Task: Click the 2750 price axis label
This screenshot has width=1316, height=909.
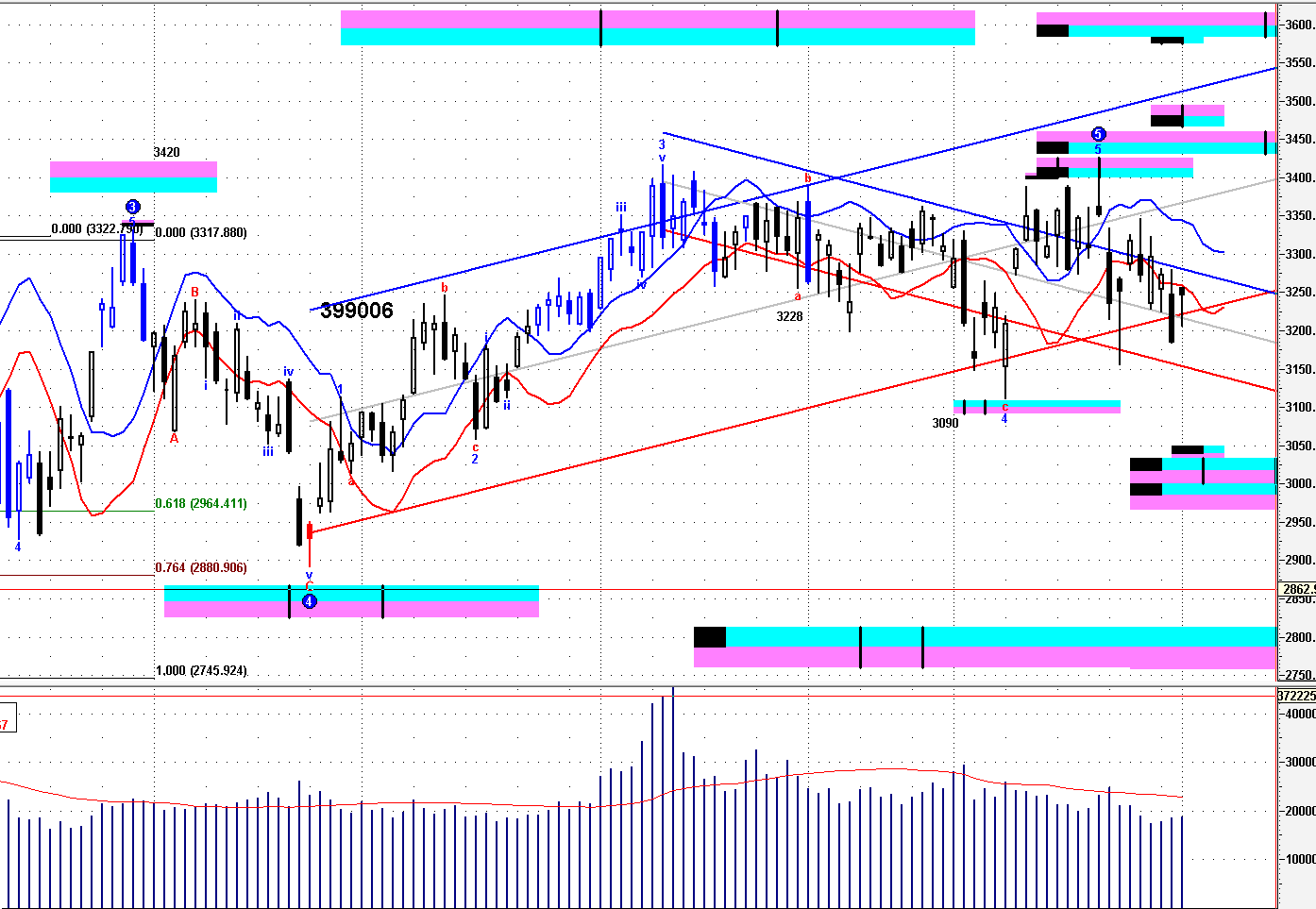Action: pos(1300,675)
